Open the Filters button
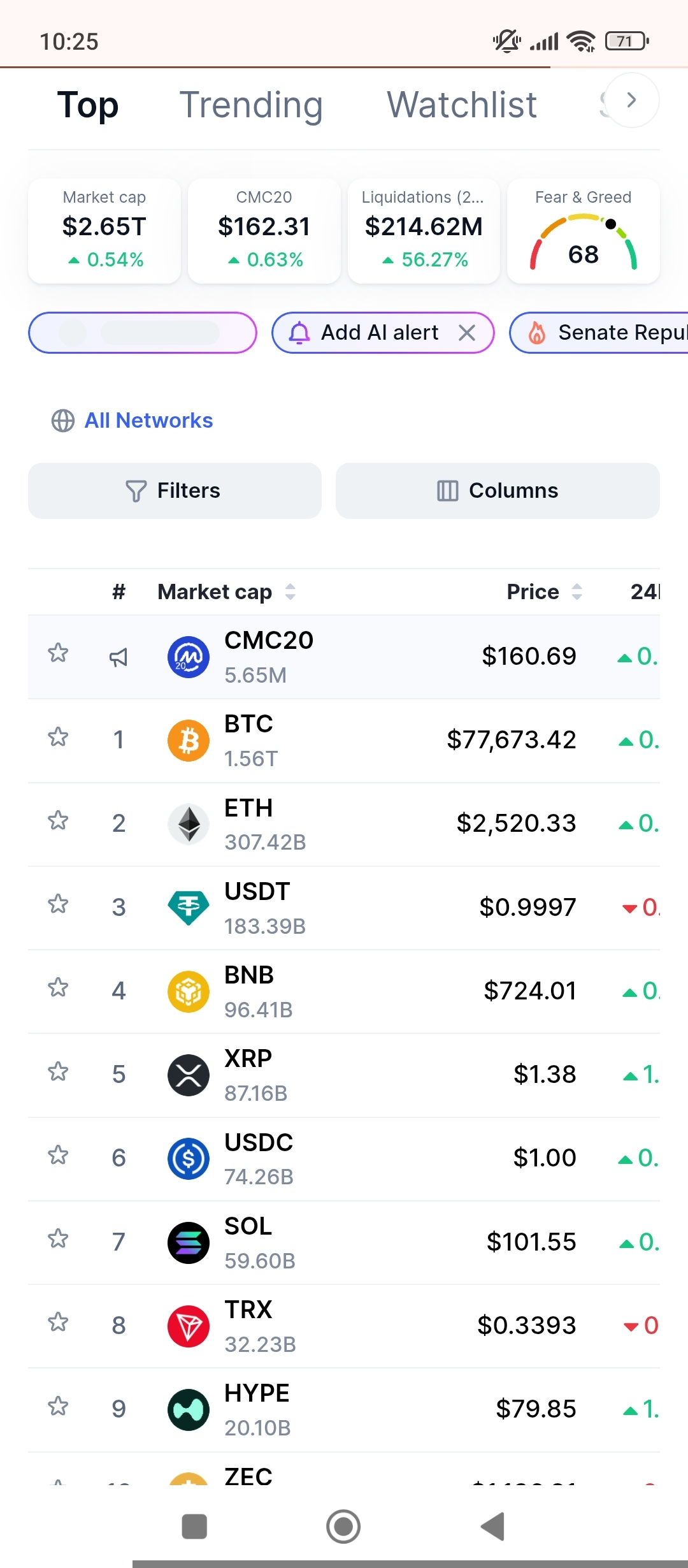 click(175, 491)
